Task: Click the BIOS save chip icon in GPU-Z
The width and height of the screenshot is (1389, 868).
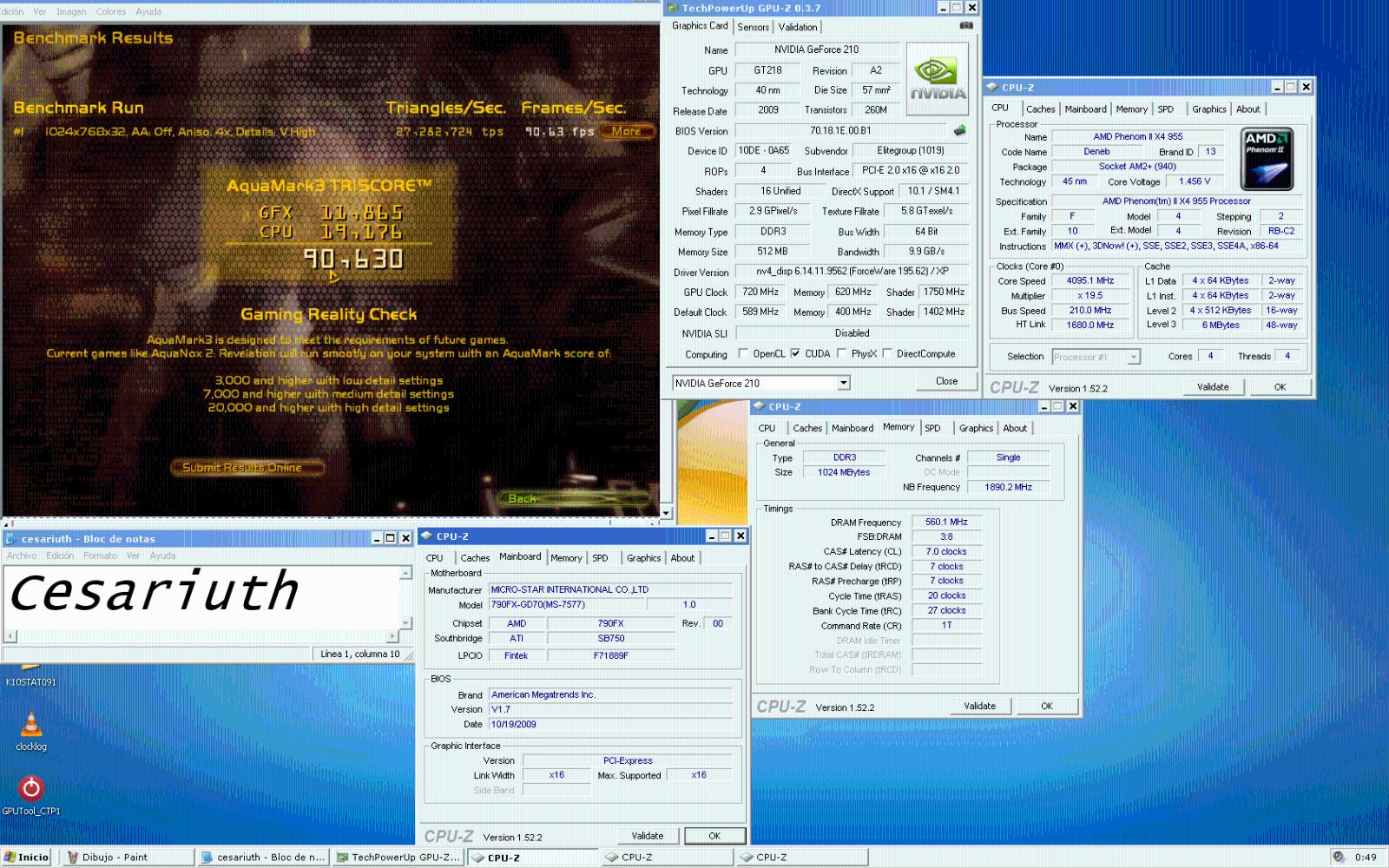Action: pos(959,130)
